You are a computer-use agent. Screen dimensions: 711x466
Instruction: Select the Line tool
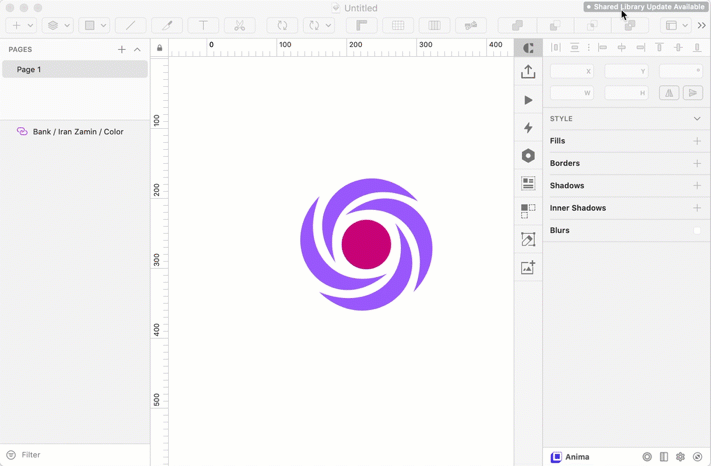click(x=131, y=25)
